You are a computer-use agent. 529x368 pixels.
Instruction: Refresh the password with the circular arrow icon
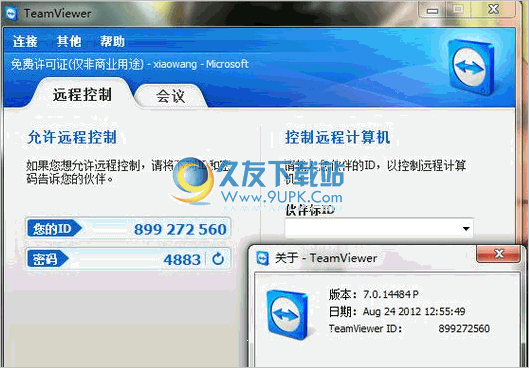(218, 259)
